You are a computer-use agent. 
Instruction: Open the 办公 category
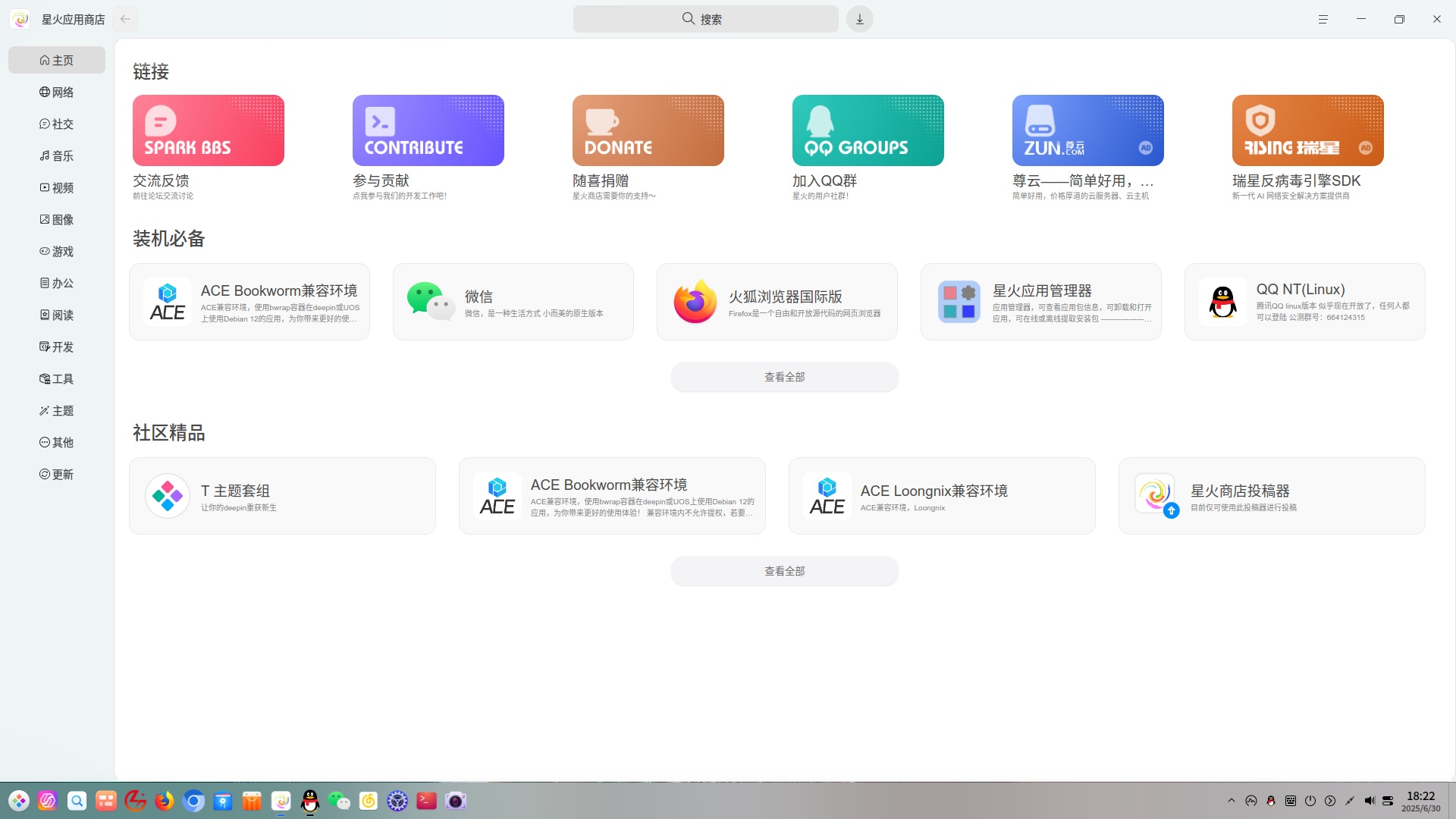[57, 283]
